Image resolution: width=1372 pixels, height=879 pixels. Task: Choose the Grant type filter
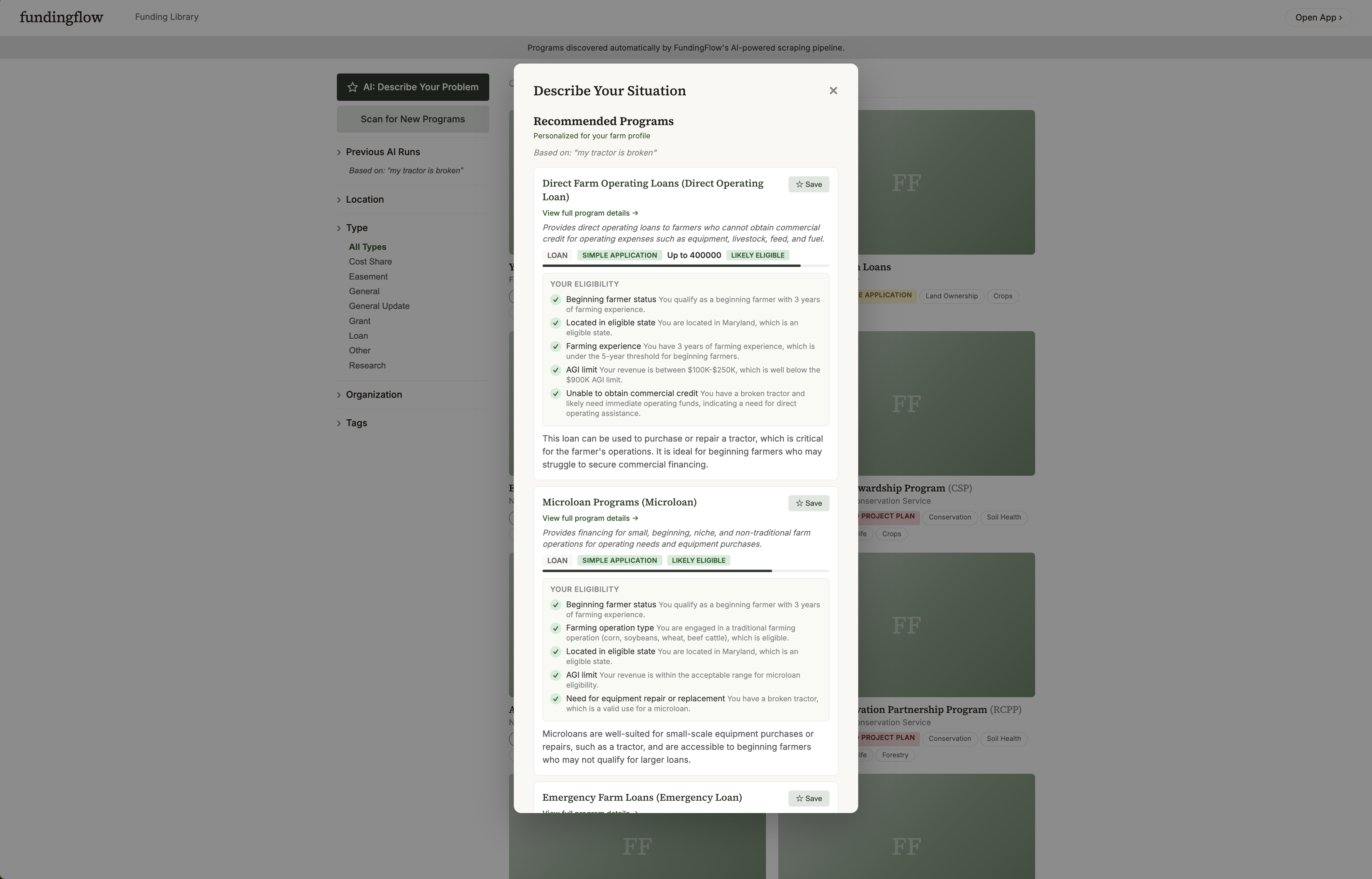pos(359,321)
